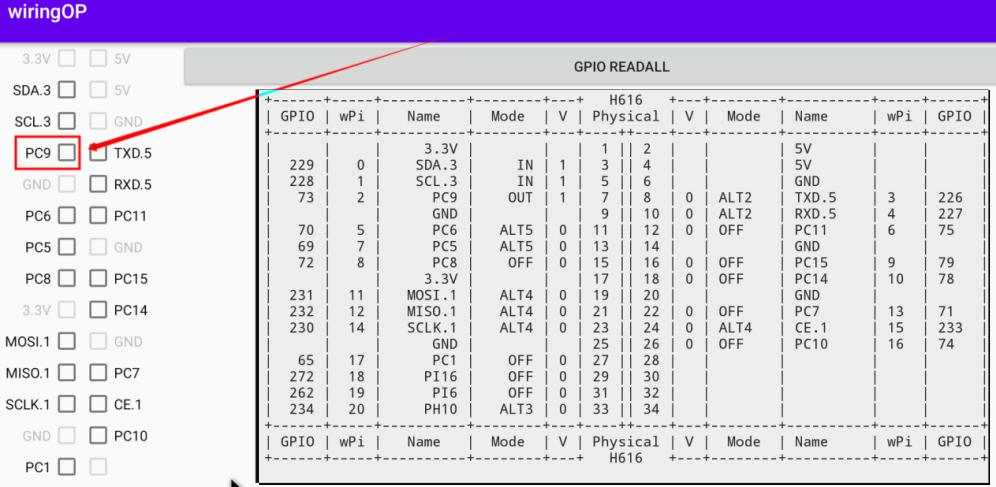Select the greyed 3.3V checkbox beside PC14

coord(67,310)
